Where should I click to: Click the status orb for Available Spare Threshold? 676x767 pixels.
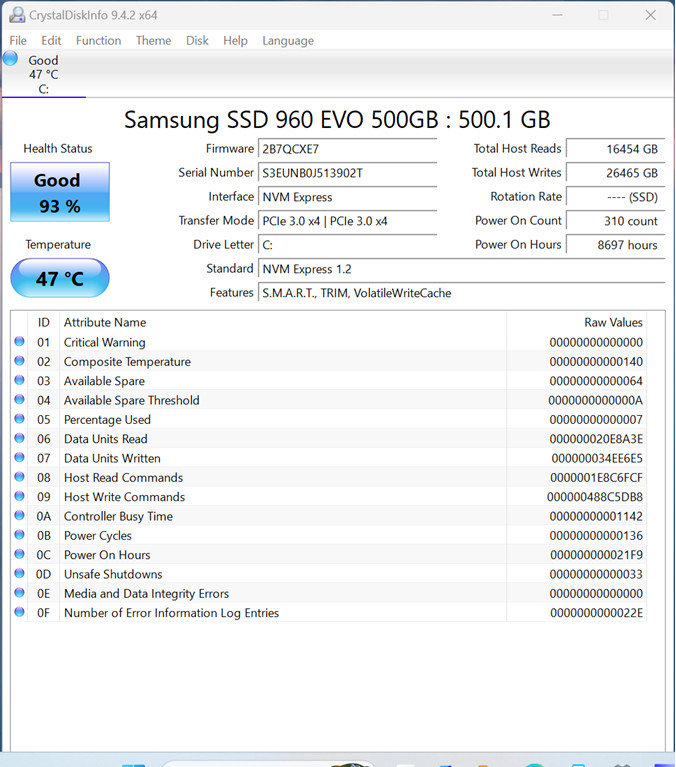point(20,400)
